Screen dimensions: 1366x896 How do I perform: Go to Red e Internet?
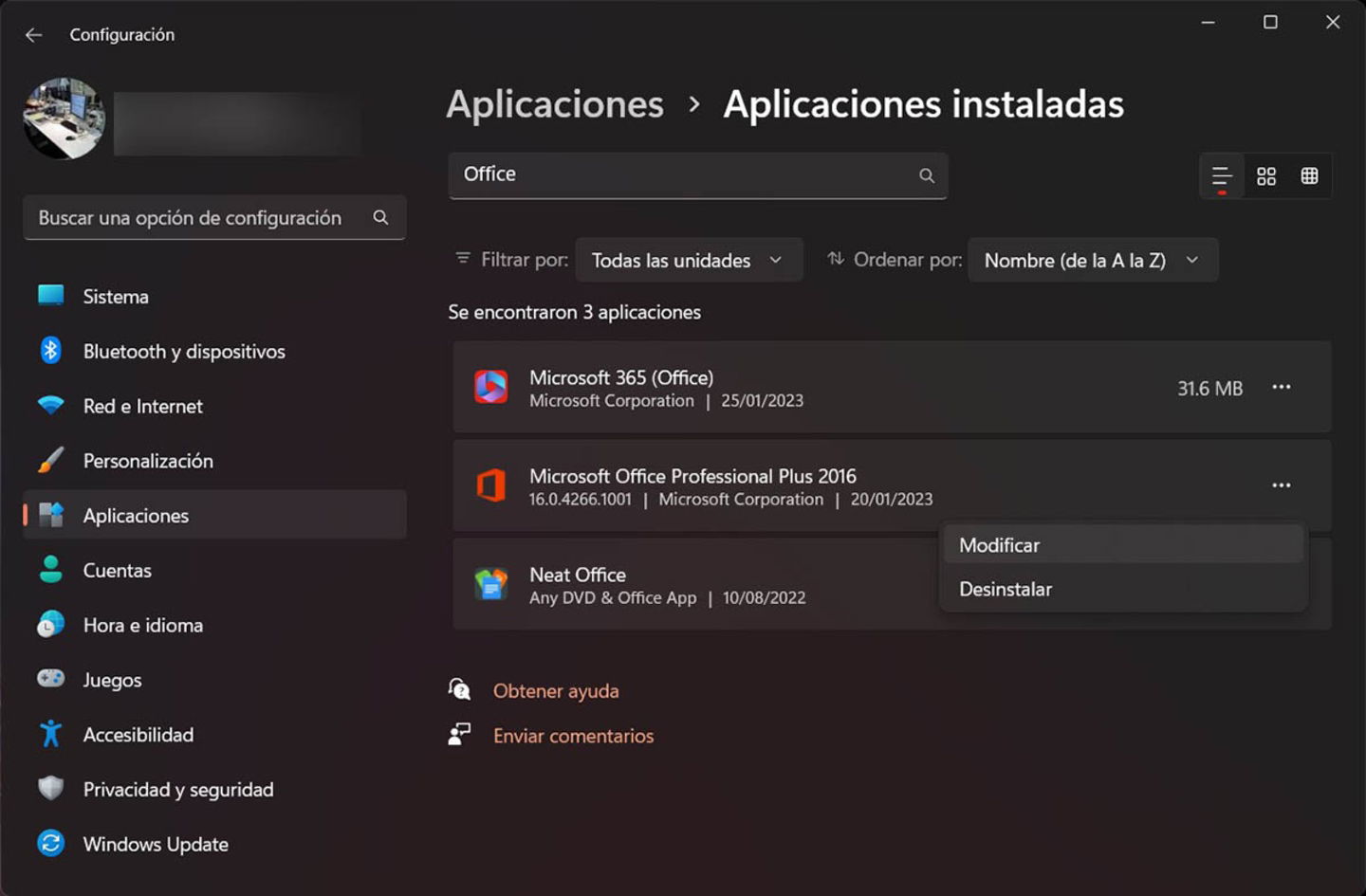214,406
